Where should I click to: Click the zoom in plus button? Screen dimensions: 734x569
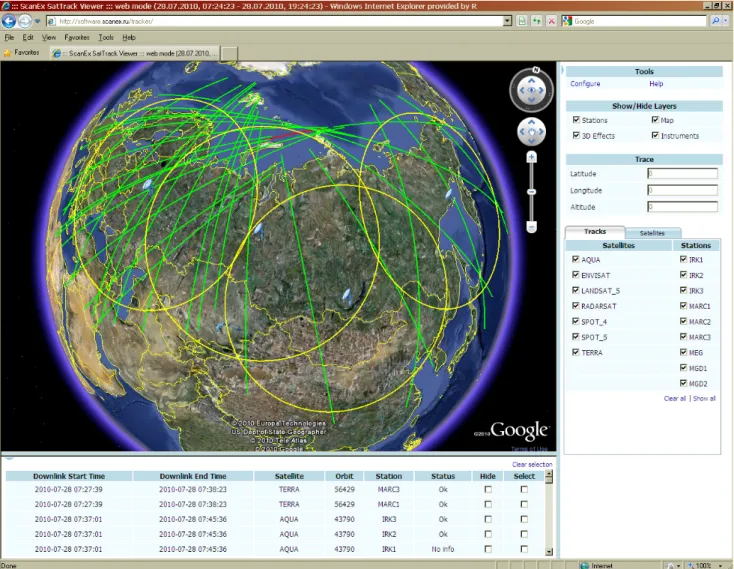[531, 157]
